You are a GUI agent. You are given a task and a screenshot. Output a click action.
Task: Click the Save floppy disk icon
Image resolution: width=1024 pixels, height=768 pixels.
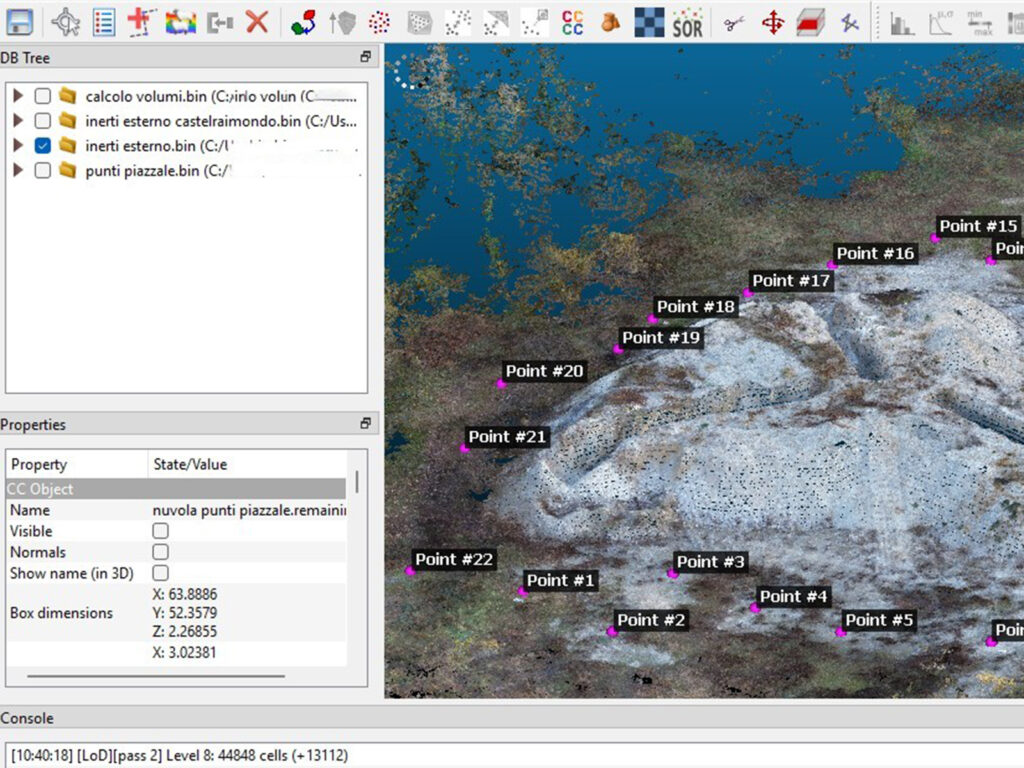(19, 21)
